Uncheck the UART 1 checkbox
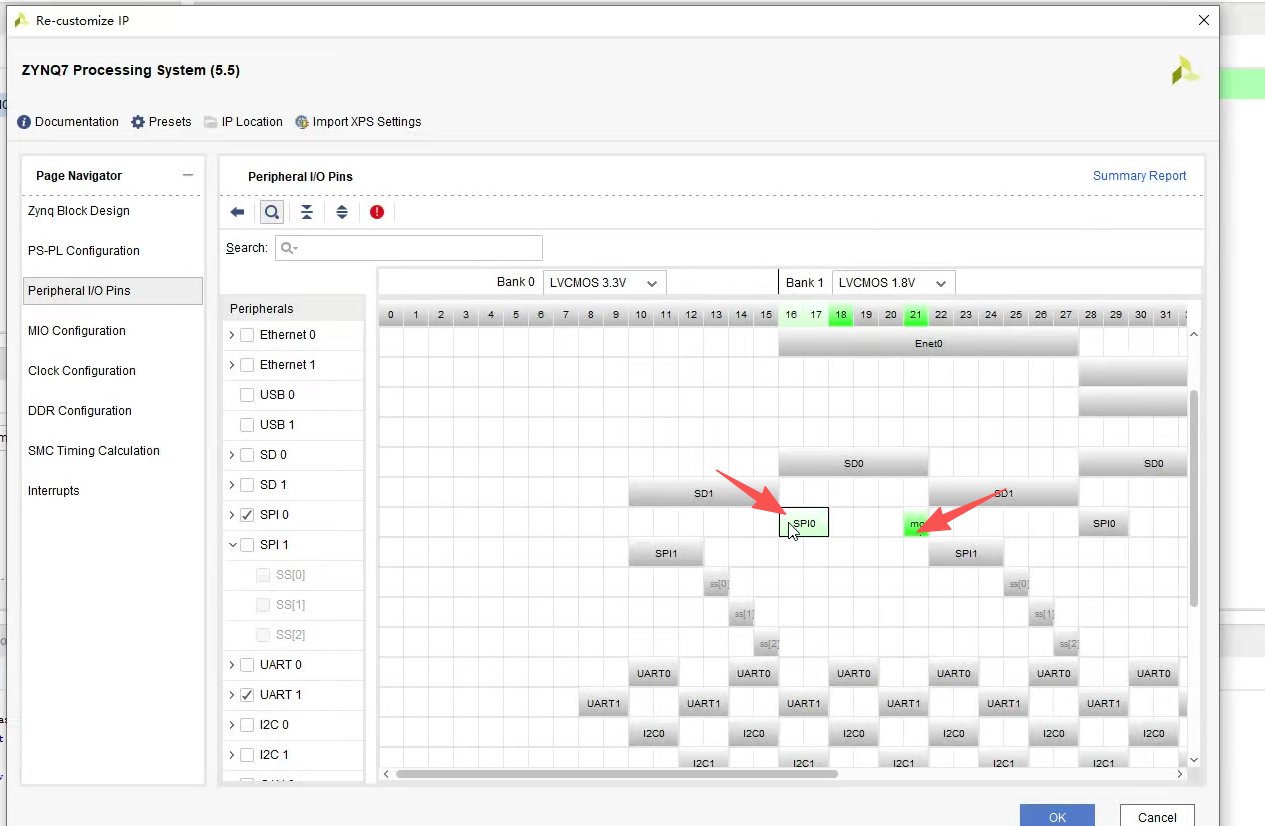1265x826 pixels. click(x=247, y=695)
